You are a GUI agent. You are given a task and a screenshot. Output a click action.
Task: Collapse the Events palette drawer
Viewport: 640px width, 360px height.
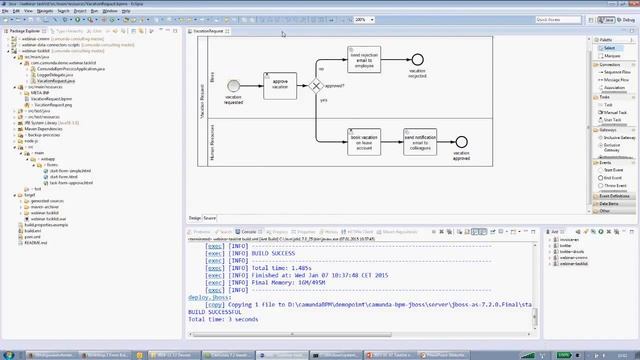pyautogui.click(x=613, y=162)
